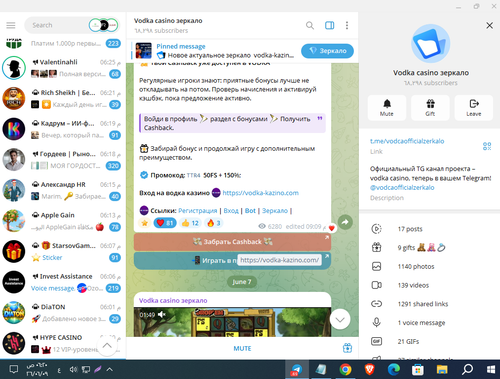Click the Играть inline button
This screenshot has width=500, height=379.
tap(232, 260)
